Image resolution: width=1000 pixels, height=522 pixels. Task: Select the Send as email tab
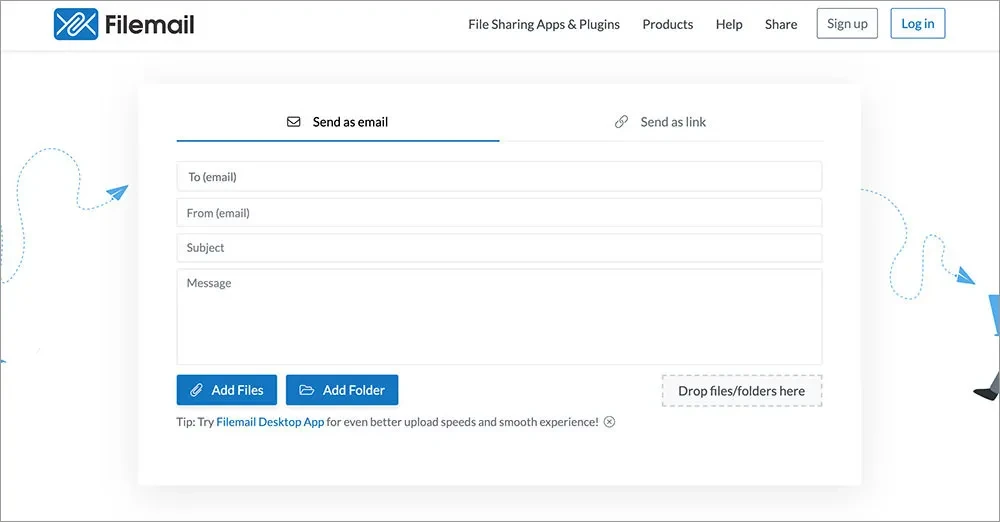pyautogui.click(x=338, y=122)
